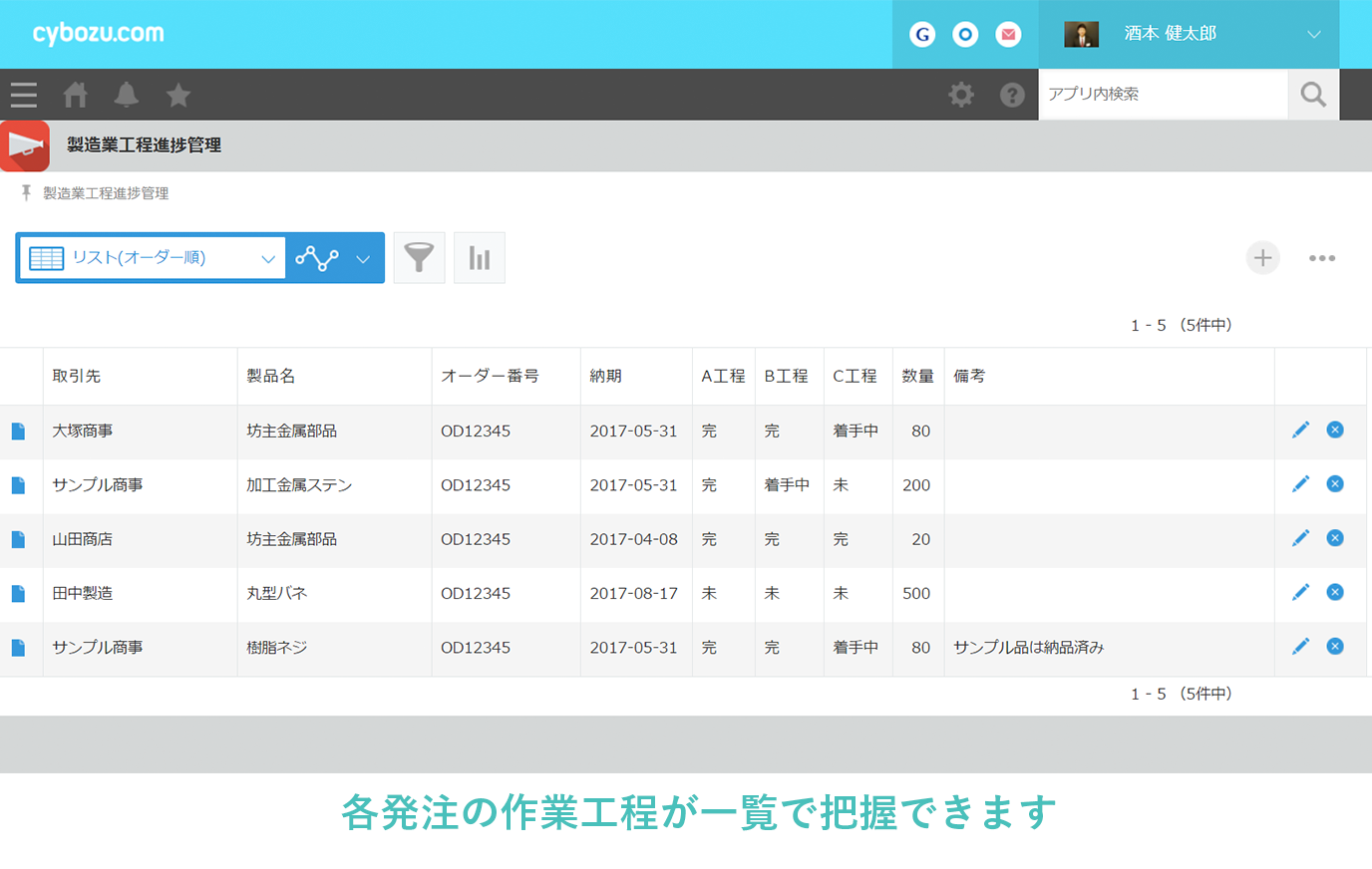The height and width of the screenshot is (869, 1372).
Task: Click the pin icon in breadcrumb
Action: click(x=26, y=192)
